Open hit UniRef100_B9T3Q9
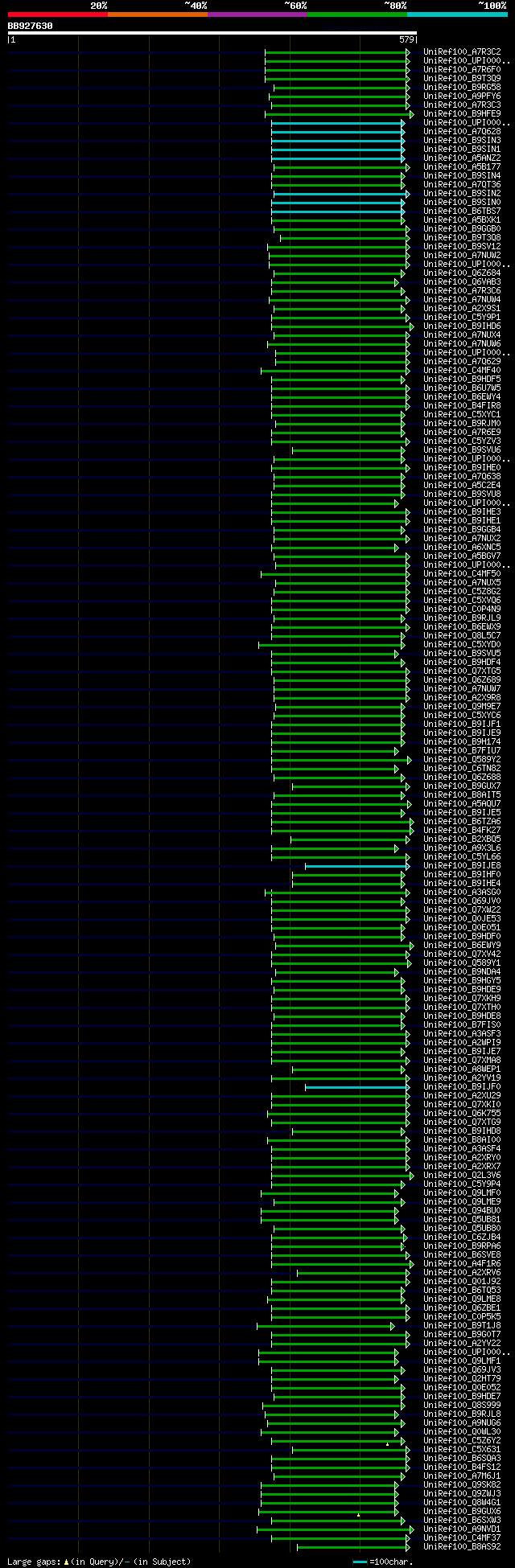This screenshot has width=515, height=1568. point(462,79)
